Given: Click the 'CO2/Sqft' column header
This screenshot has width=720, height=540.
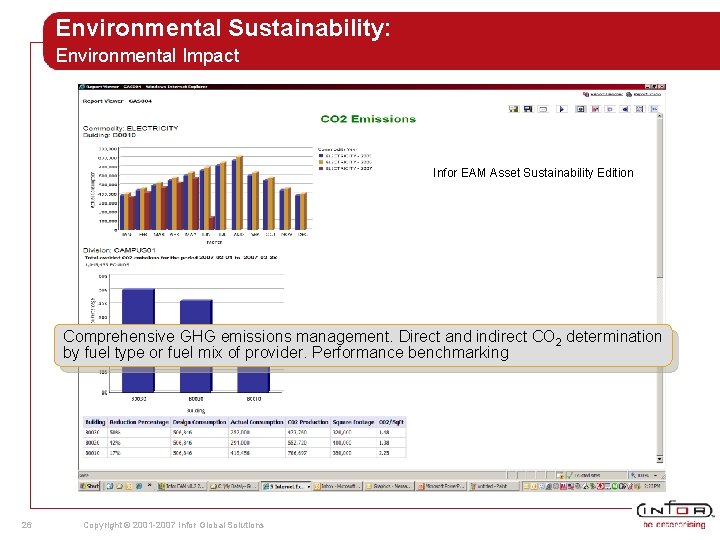Looking at the screenshot, I should tap(391, 422).
